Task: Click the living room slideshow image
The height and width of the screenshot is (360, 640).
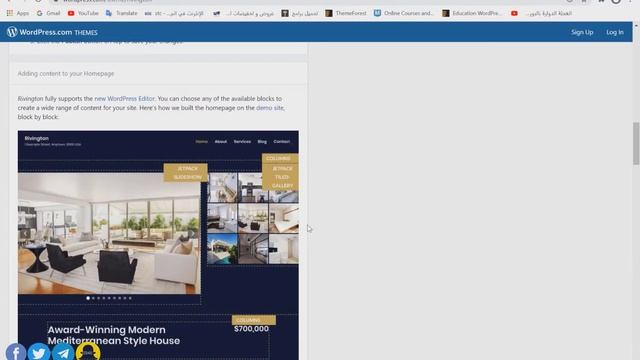Action: click(109, 233)
